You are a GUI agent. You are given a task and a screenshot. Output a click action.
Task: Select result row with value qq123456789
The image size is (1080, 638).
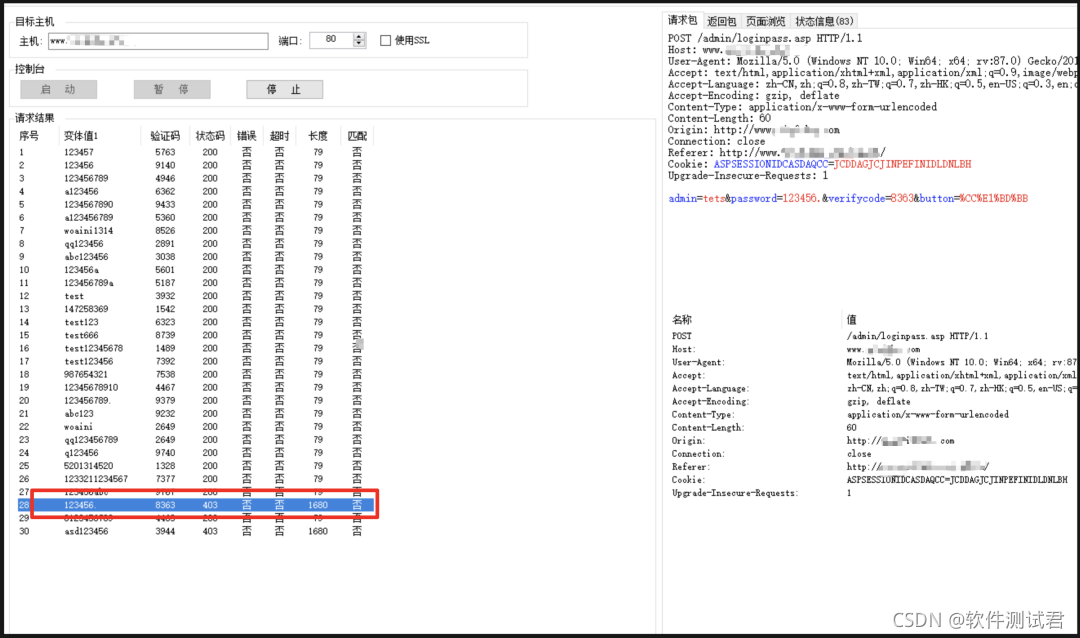[x=196, y=440]
